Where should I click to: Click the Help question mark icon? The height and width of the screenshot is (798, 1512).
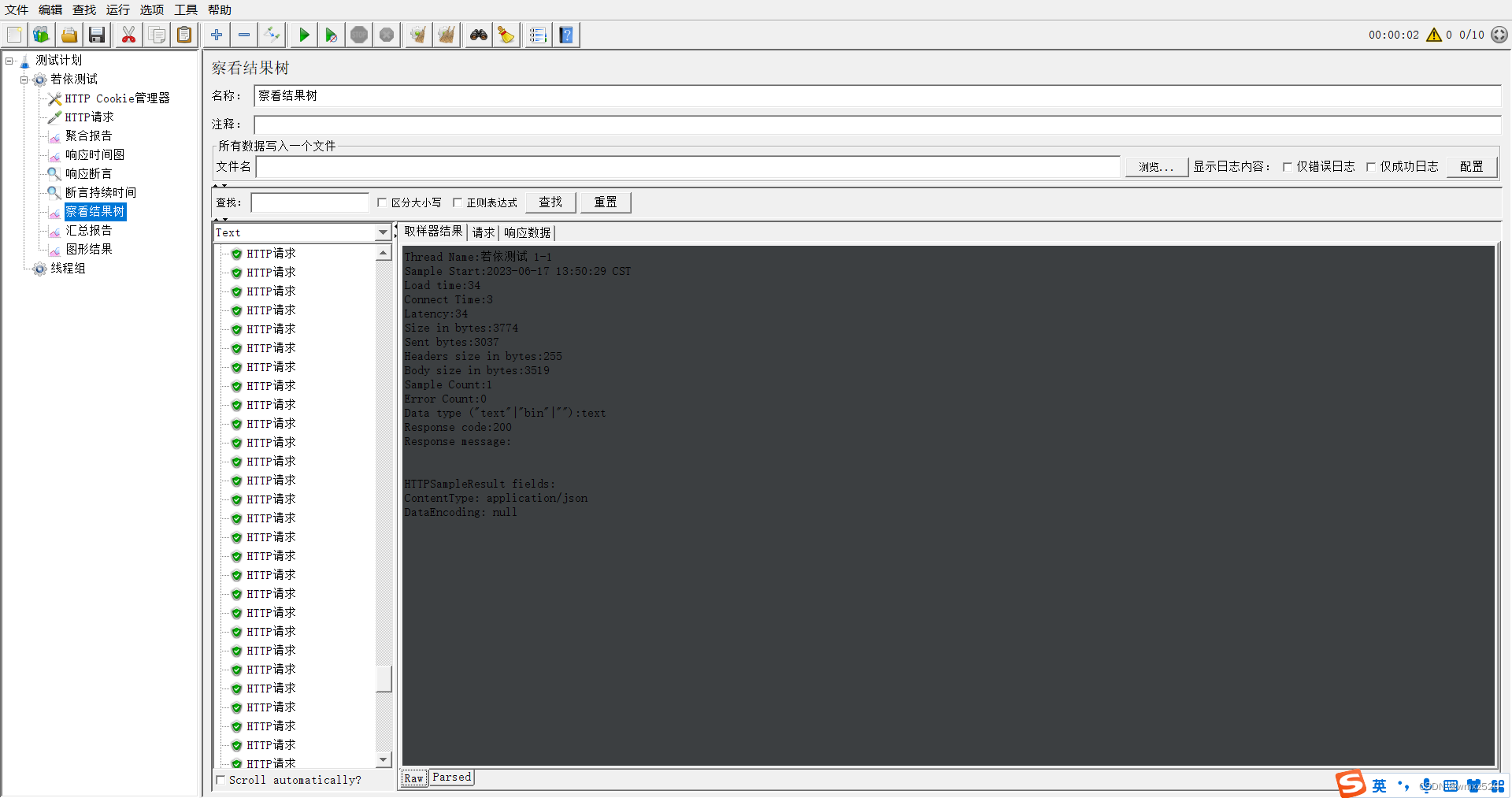point(566,35)
